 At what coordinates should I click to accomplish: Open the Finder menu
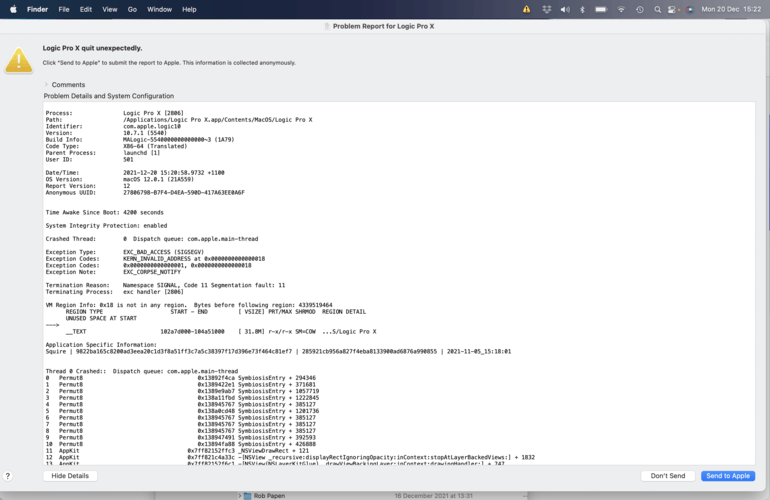[x=37, y=9]
